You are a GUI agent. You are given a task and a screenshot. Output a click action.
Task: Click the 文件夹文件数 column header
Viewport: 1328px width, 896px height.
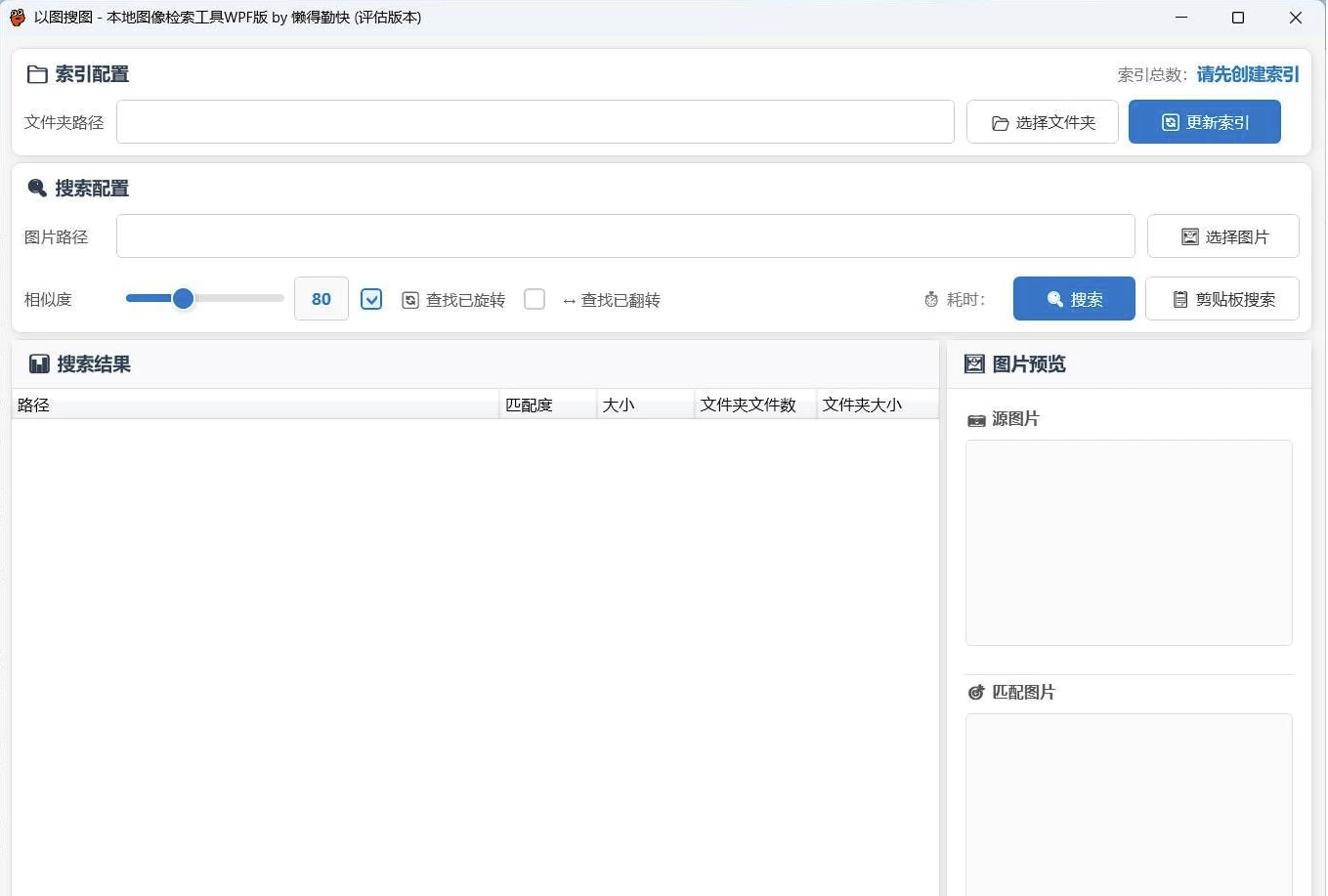754,405
